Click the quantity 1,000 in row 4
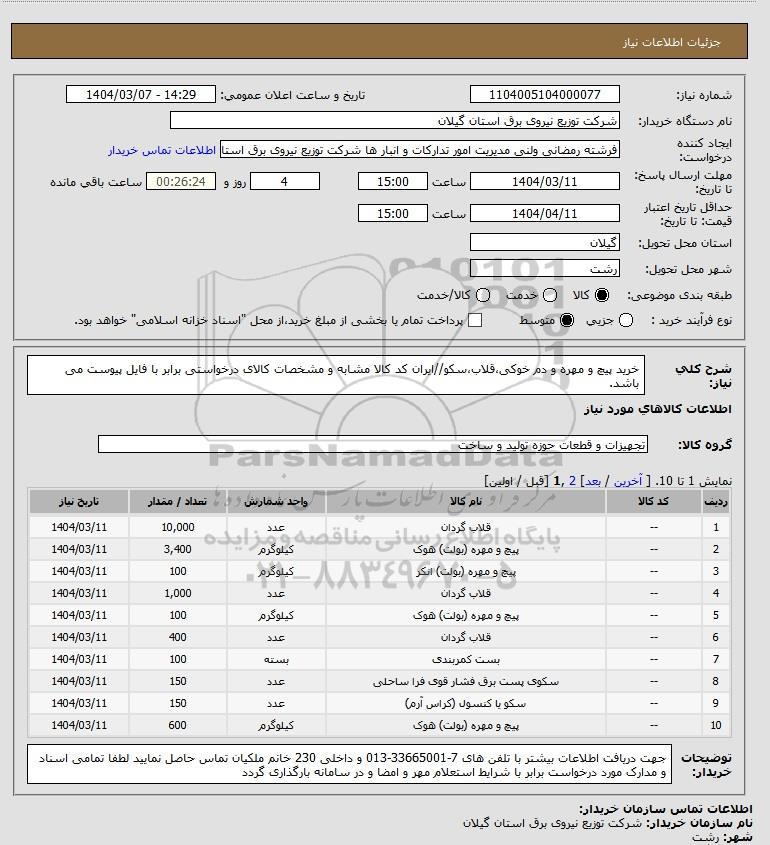770x845 pixels. tap(178, 593)
